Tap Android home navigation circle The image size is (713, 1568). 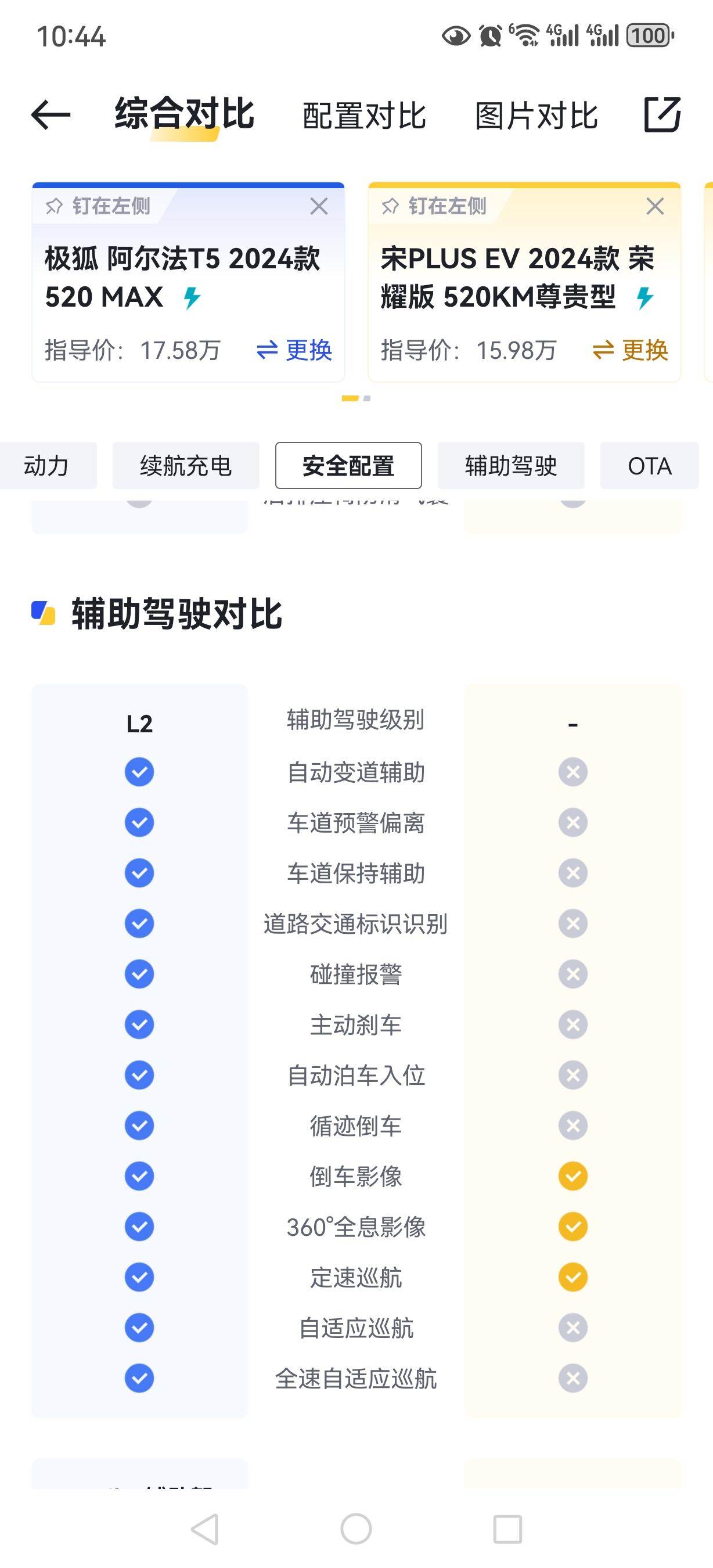coord(356,1529)
